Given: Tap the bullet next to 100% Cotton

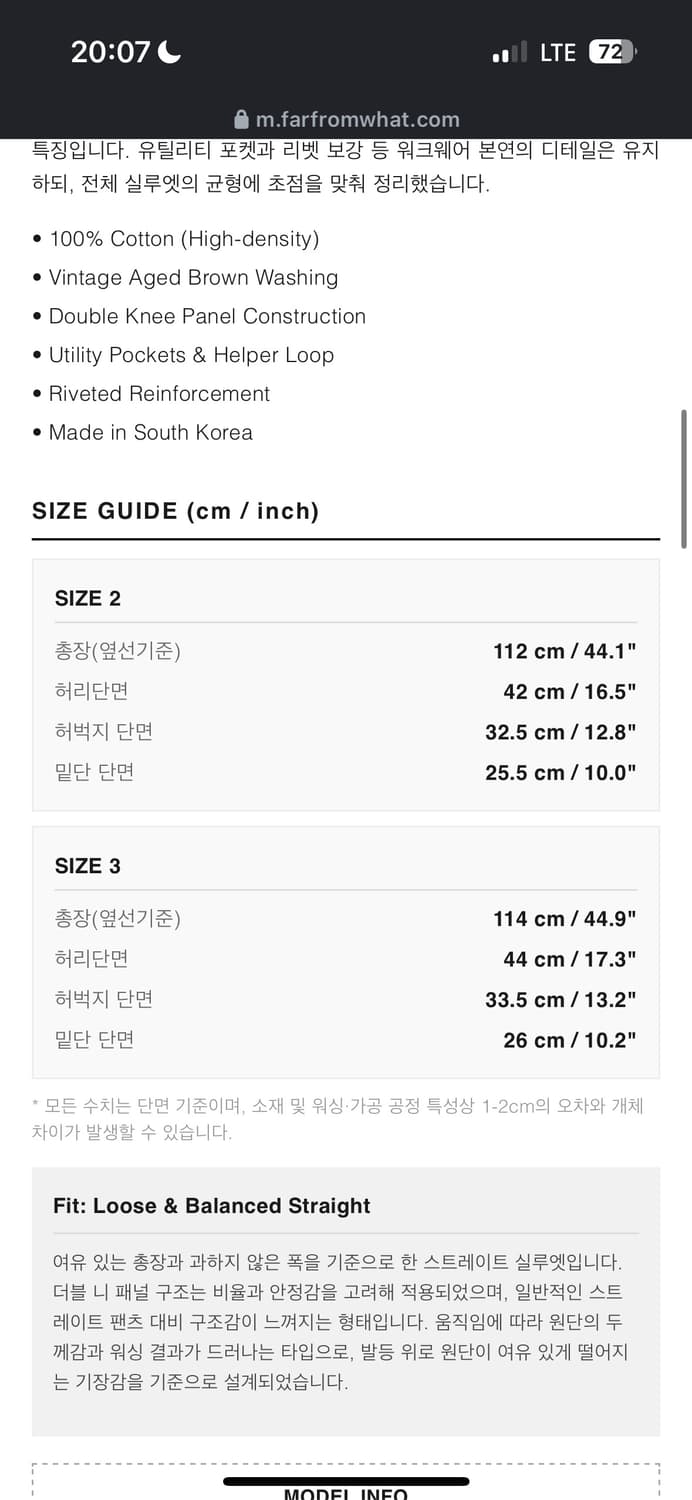Looking at the screenshot, I should coord(36,239).
